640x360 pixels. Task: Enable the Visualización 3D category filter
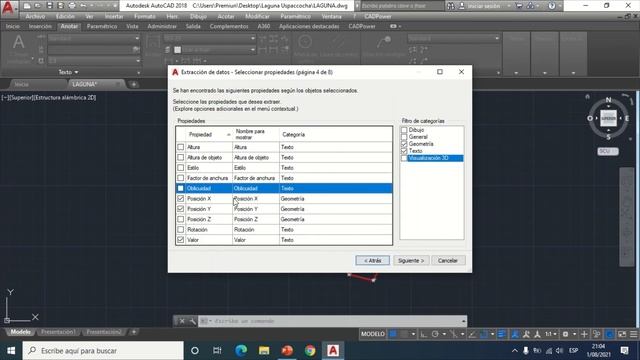[404, 158]
